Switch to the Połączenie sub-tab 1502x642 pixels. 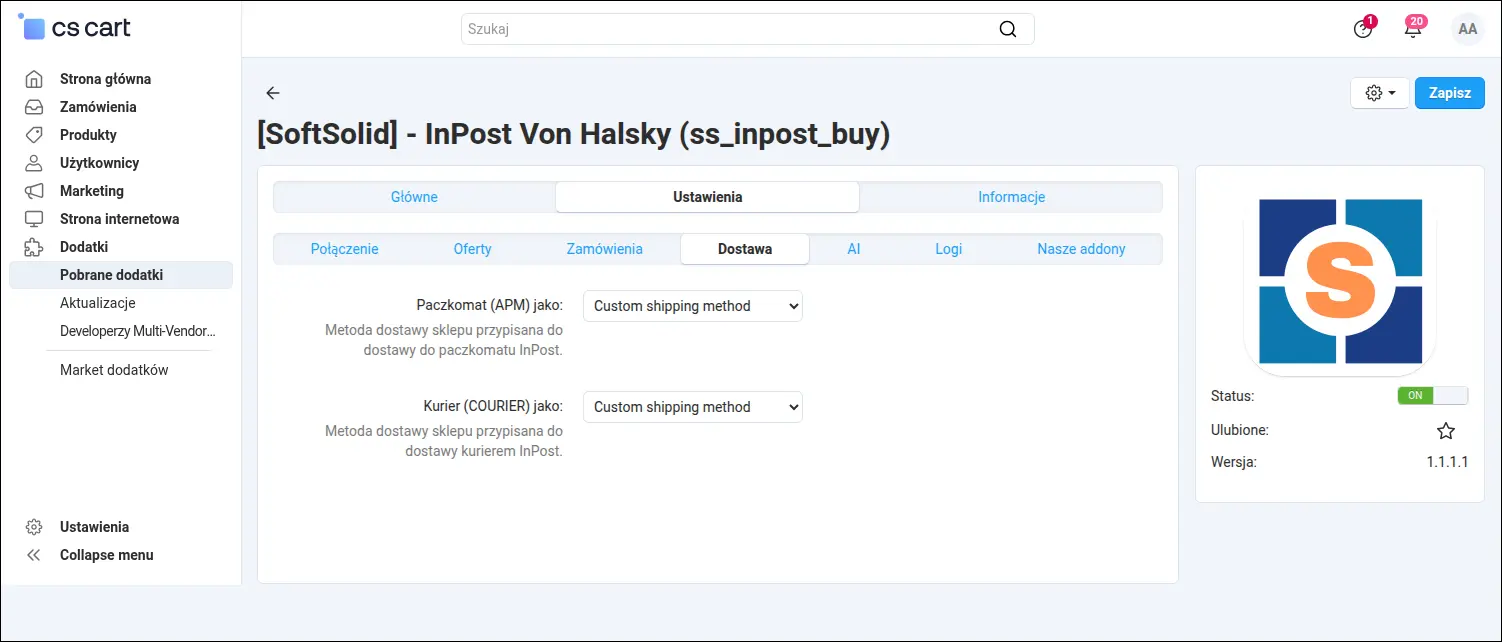345,249
